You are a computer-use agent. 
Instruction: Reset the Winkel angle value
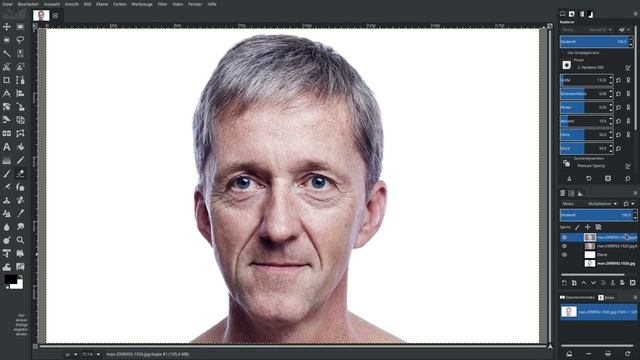point(619,107)
